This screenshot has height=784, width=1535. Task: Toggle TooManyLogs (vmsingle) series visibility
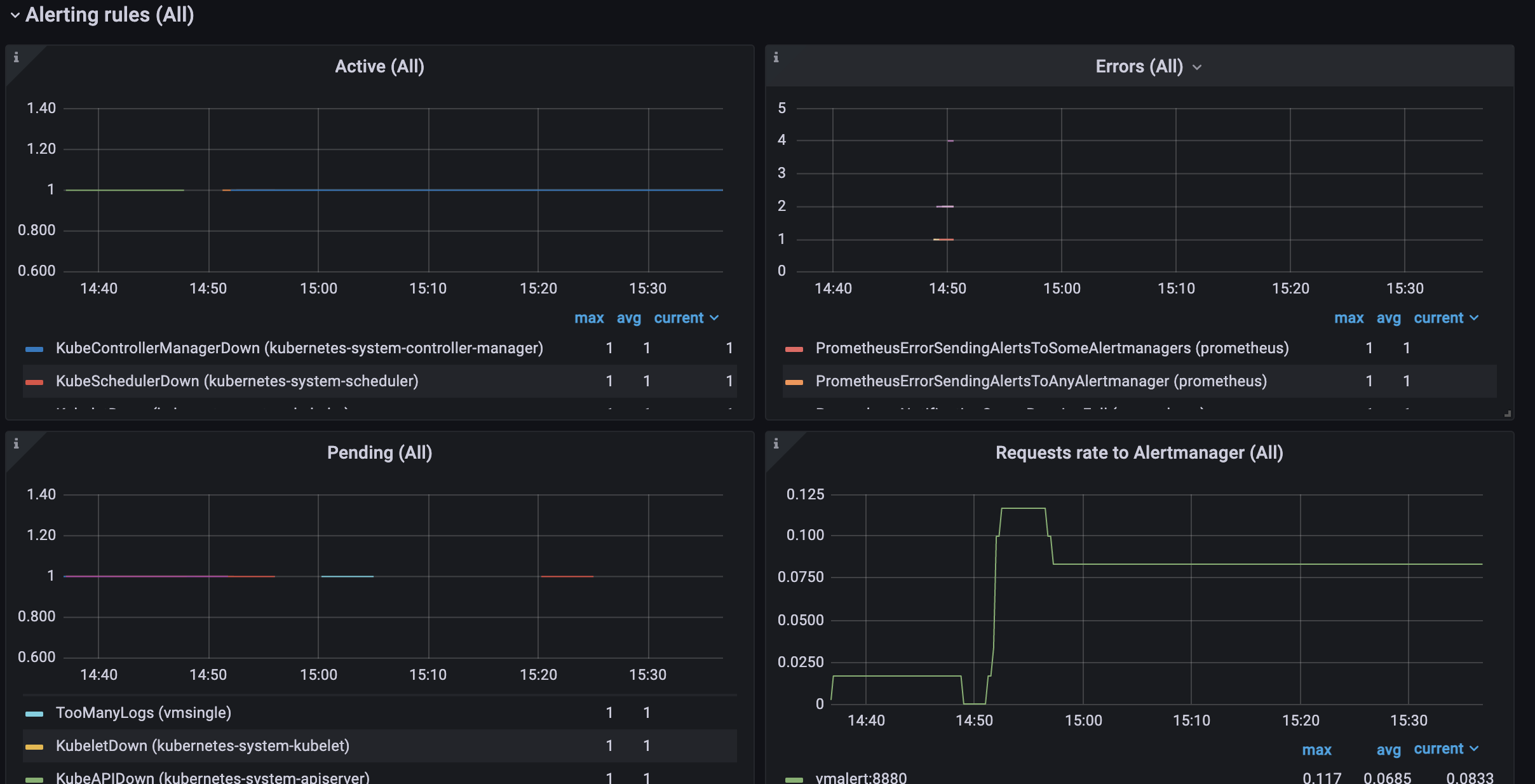click(144, 713)
